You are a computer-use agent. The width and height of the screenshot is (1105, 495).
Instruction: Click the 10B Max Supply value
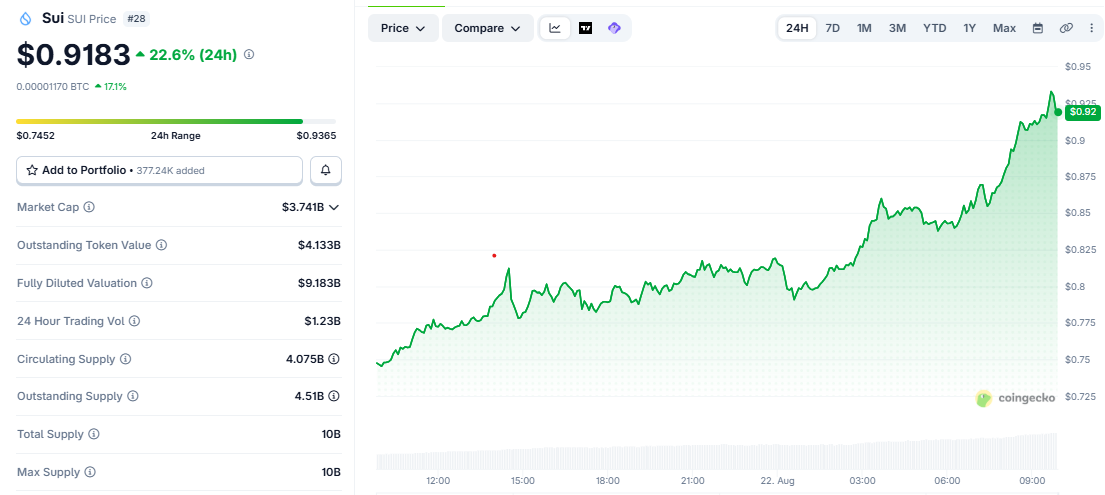click(x=331, y=472)
